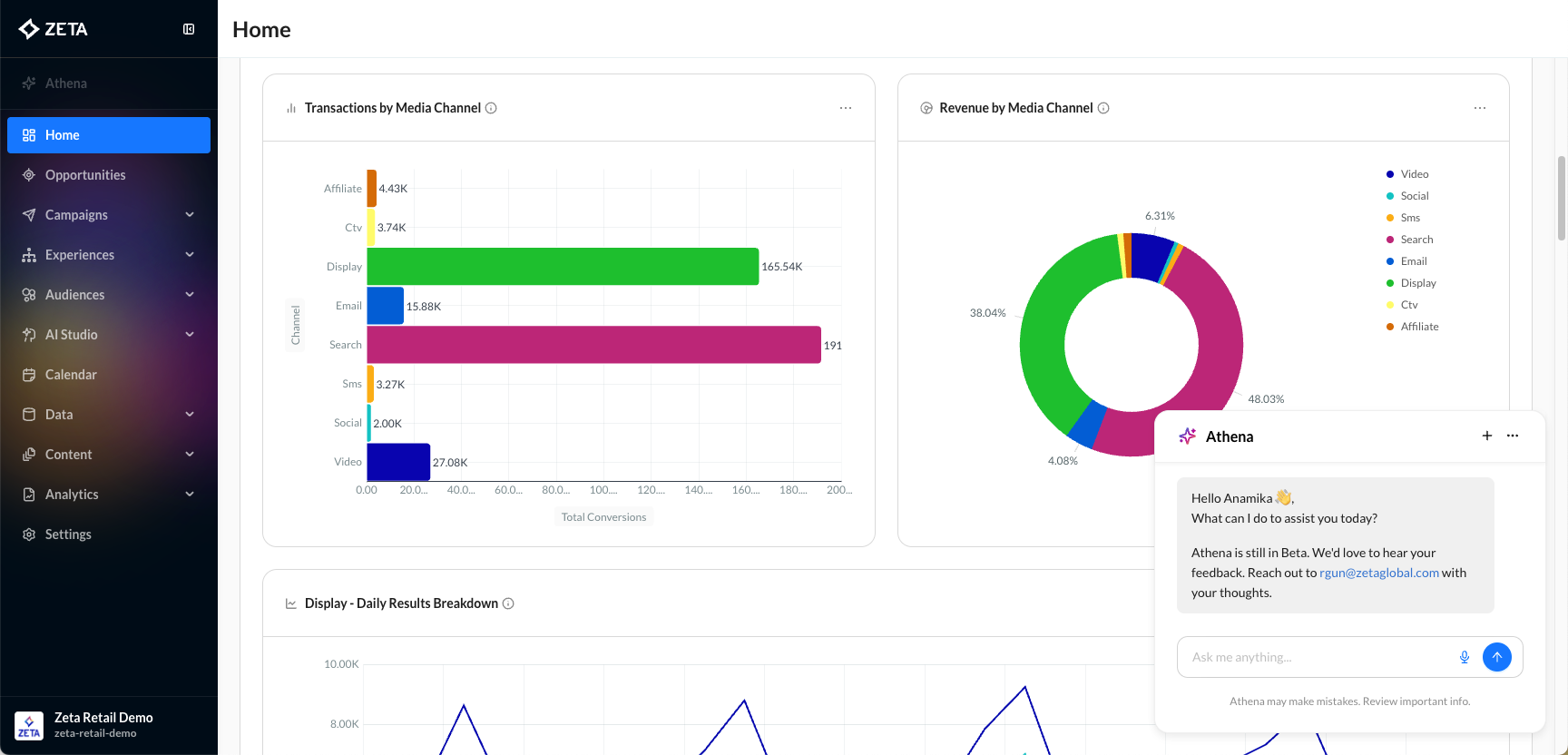Expand the Audiences sidebar section

[x=109, y=295]
